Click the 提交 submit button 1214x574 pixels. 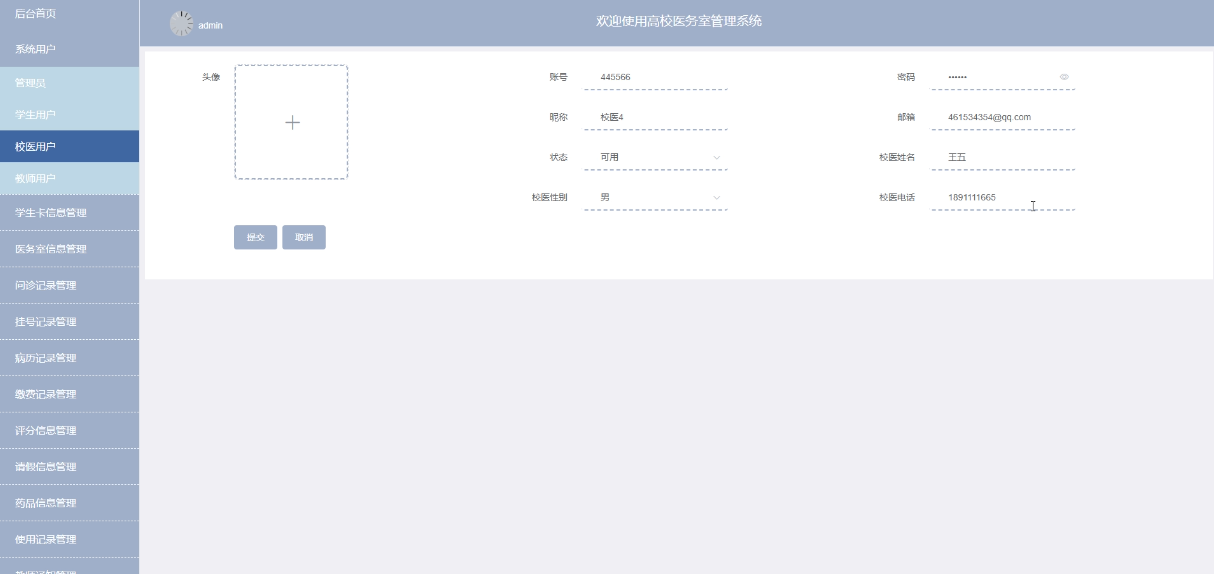(255, 237)
